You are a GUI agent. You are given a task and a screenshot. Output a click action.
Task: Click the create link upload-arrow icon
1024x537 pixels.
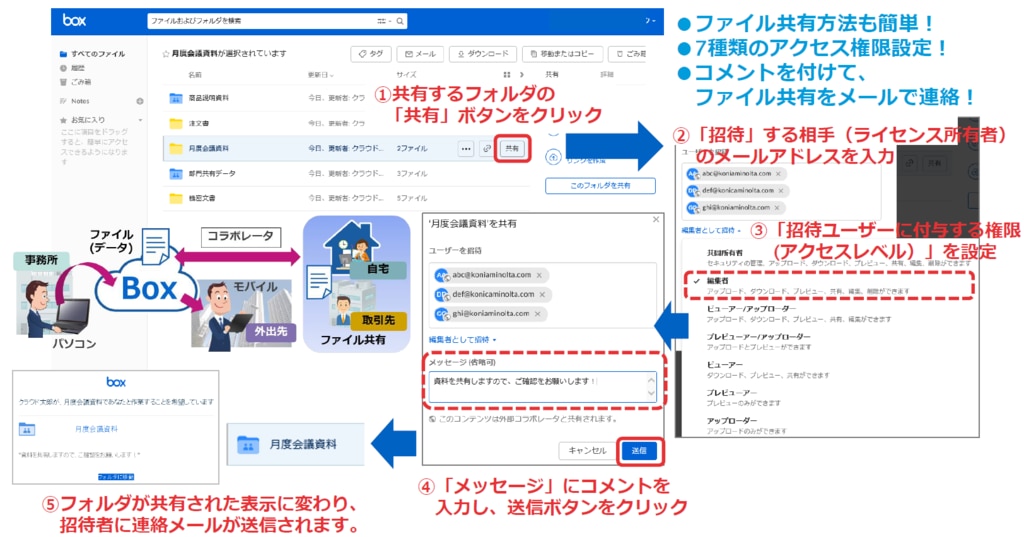pos(553,157)
